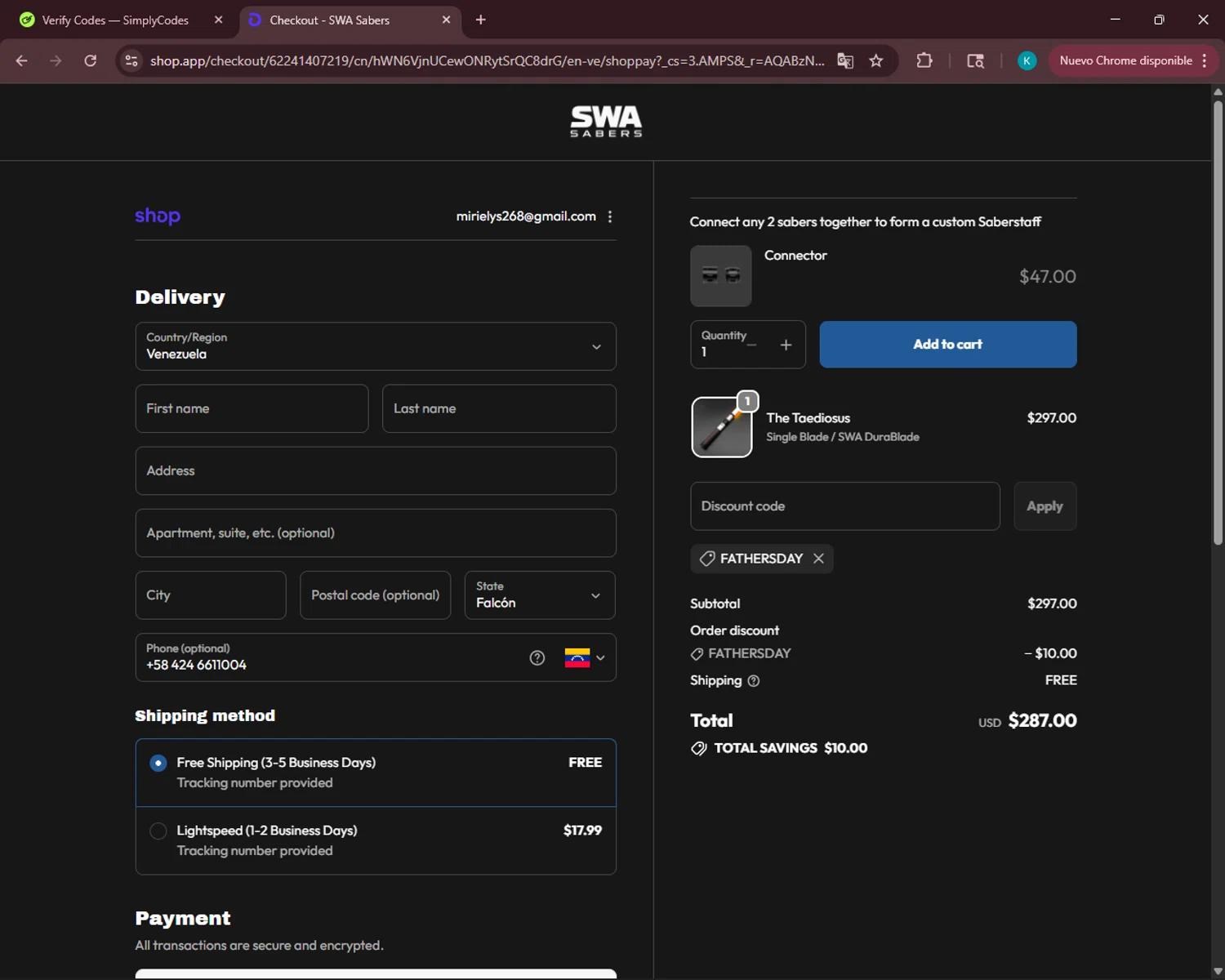Click the address bar URL

[487, 60]
